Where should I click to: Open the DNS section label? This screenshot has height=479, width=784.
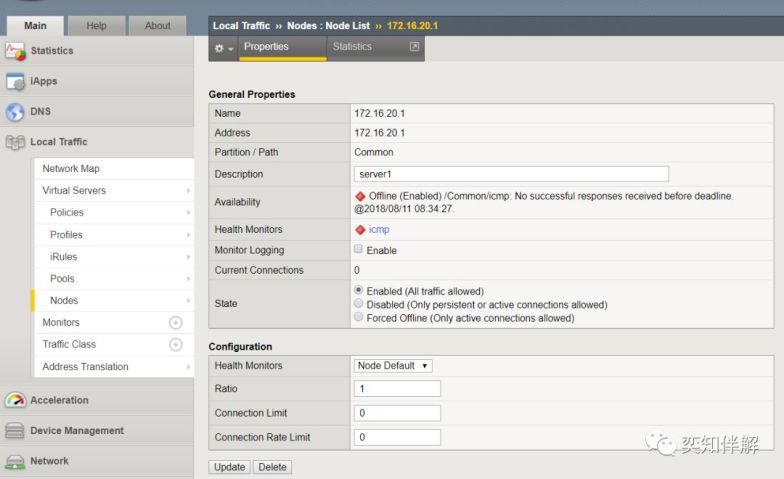click(x=40, y=112)
